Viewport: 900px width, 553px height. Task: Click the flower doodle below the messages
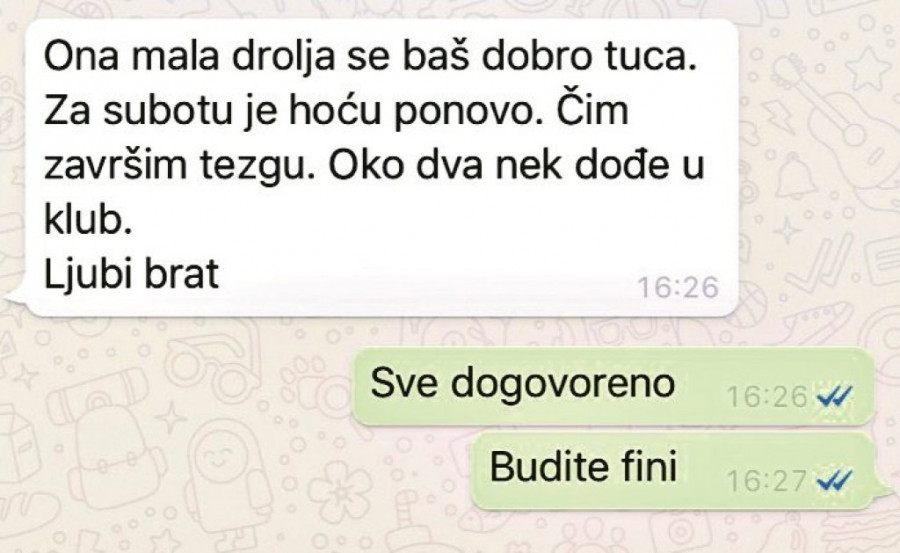[x=339, y=492]
